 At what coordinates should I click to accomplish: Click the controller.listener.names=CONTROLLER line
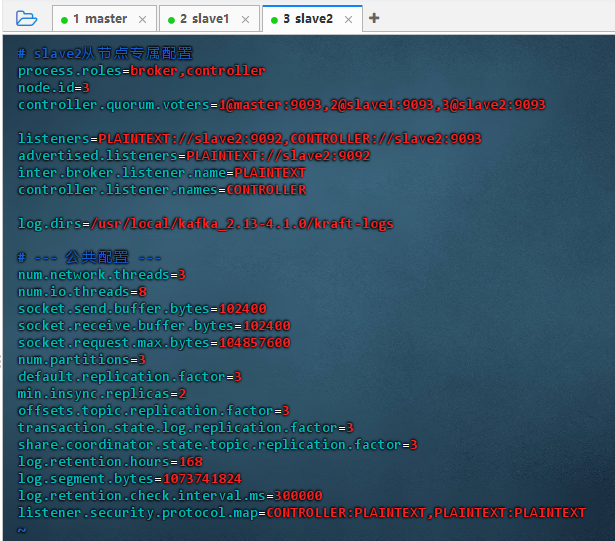[x=162, y=190]
